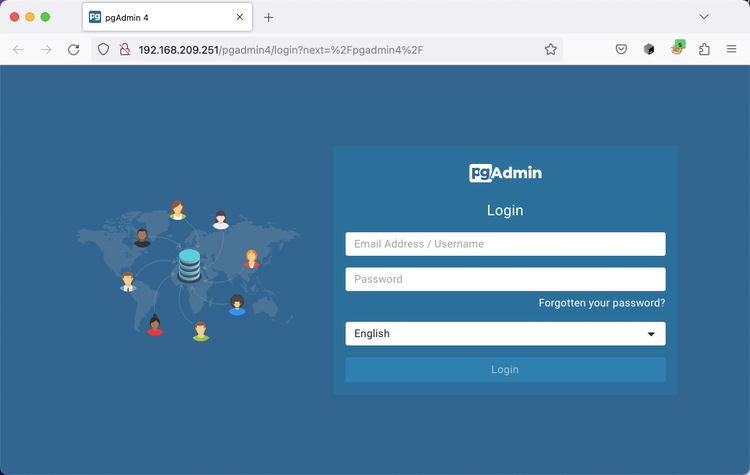750x475 pixels.
Task: Close the pgAdmin 4 tab
Action: coord(238,17)
